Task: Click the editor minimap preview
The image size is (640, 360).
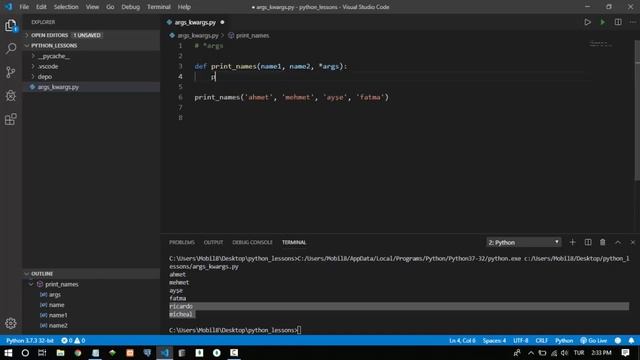Action: click(601, 44)
